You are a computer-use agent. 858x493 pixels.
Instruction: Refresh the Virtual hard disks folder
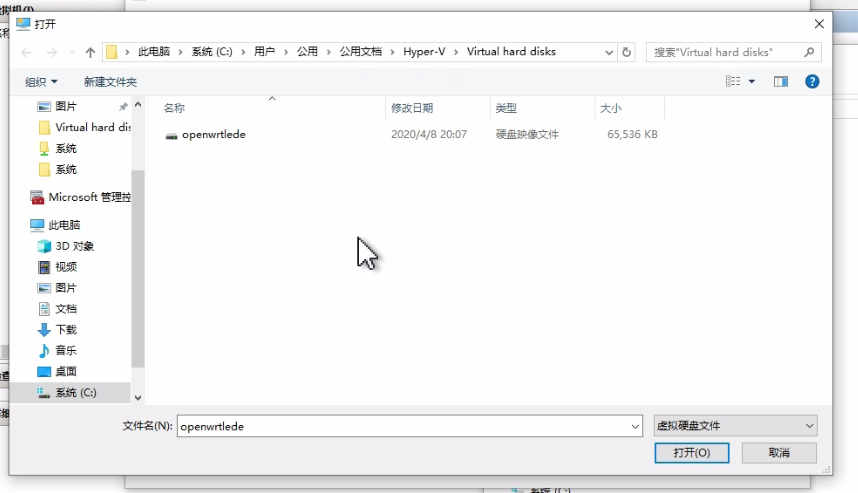pos(627,52)
